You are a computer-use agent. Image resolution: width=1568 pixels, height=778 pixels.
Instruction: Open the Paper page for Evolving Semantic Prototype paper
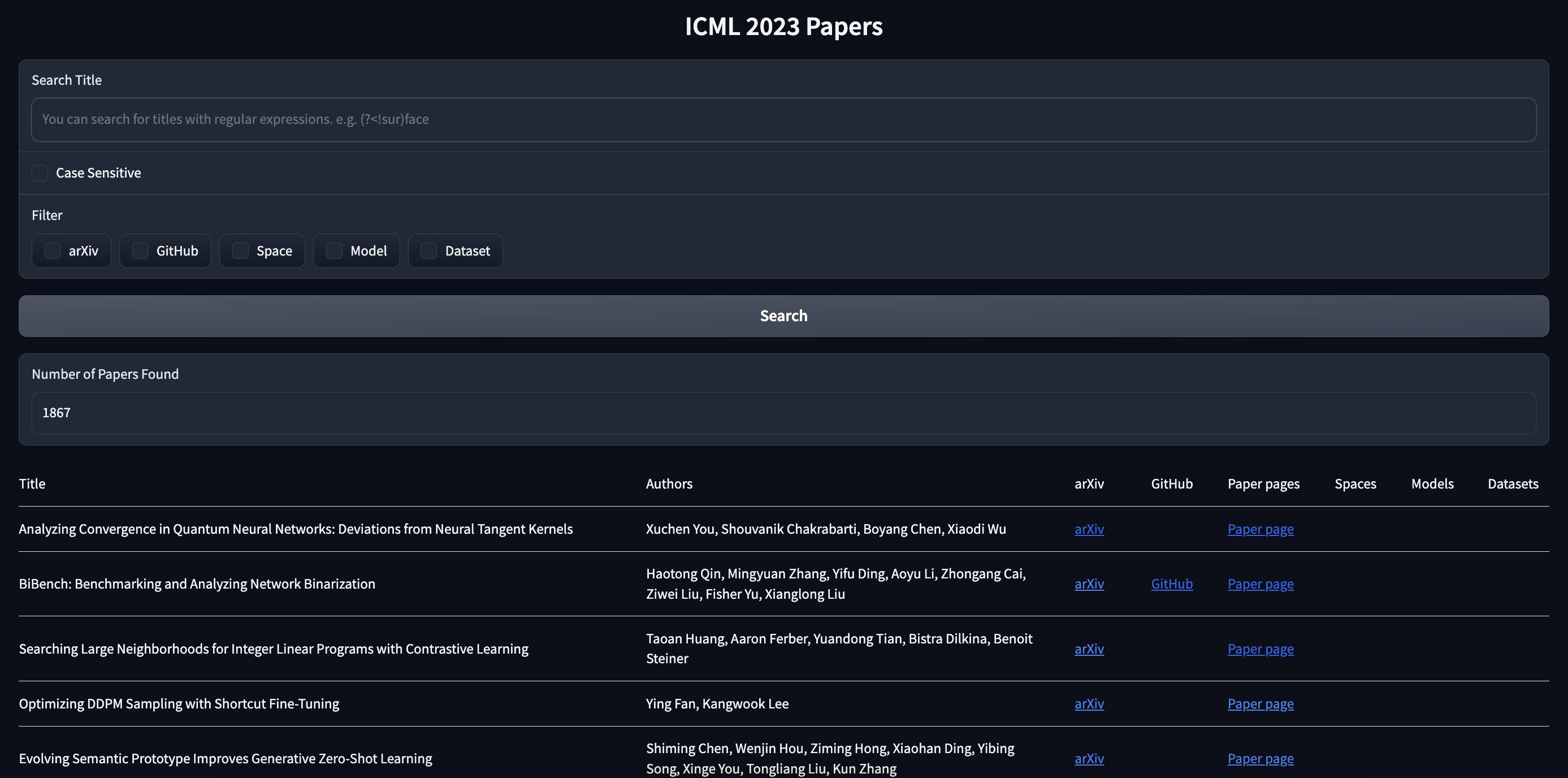coord(1261,759)
